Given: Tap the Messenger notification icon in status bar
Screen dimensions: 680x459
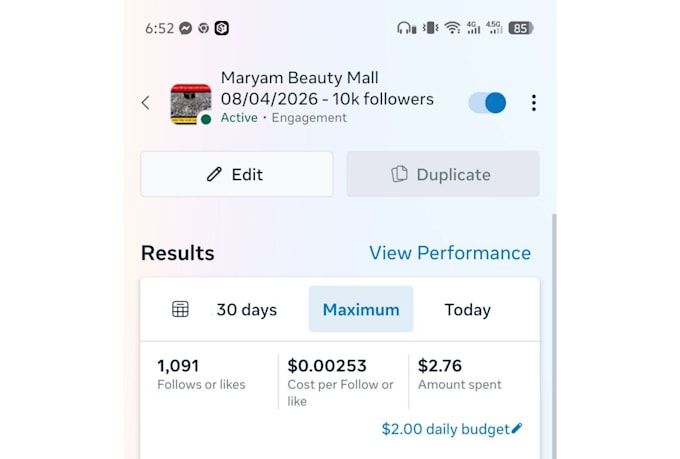Looking at the screenshot, I should pyautogui.click(x=186, y=28).
